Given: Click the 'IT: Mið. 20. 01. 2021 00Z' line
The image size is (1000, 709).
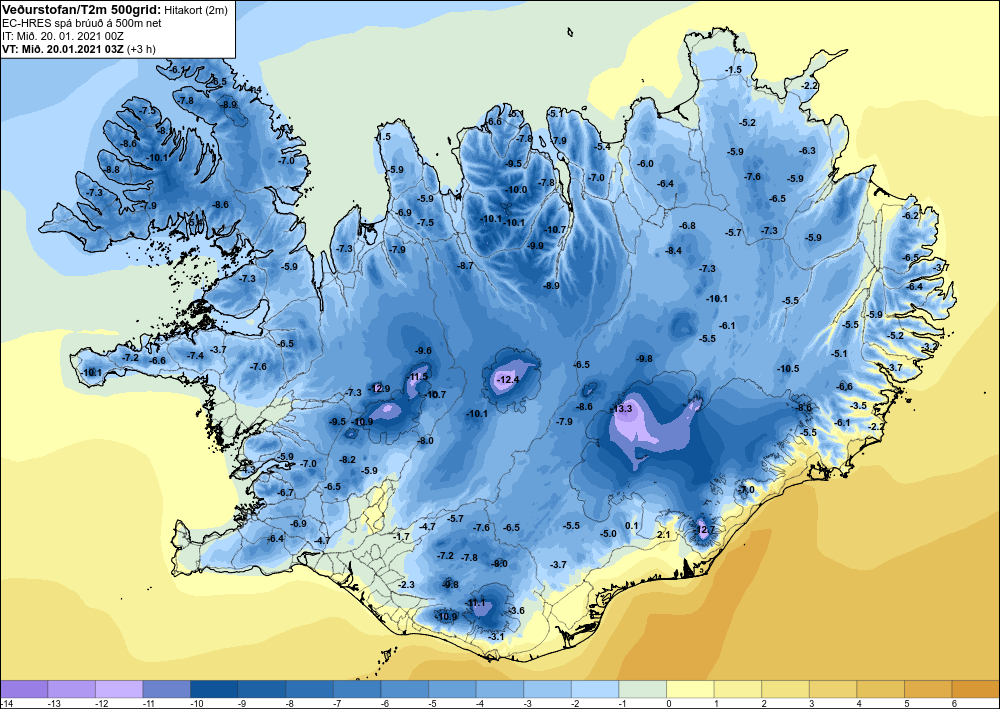Looking at the screenshot, I should click(62, 36).
